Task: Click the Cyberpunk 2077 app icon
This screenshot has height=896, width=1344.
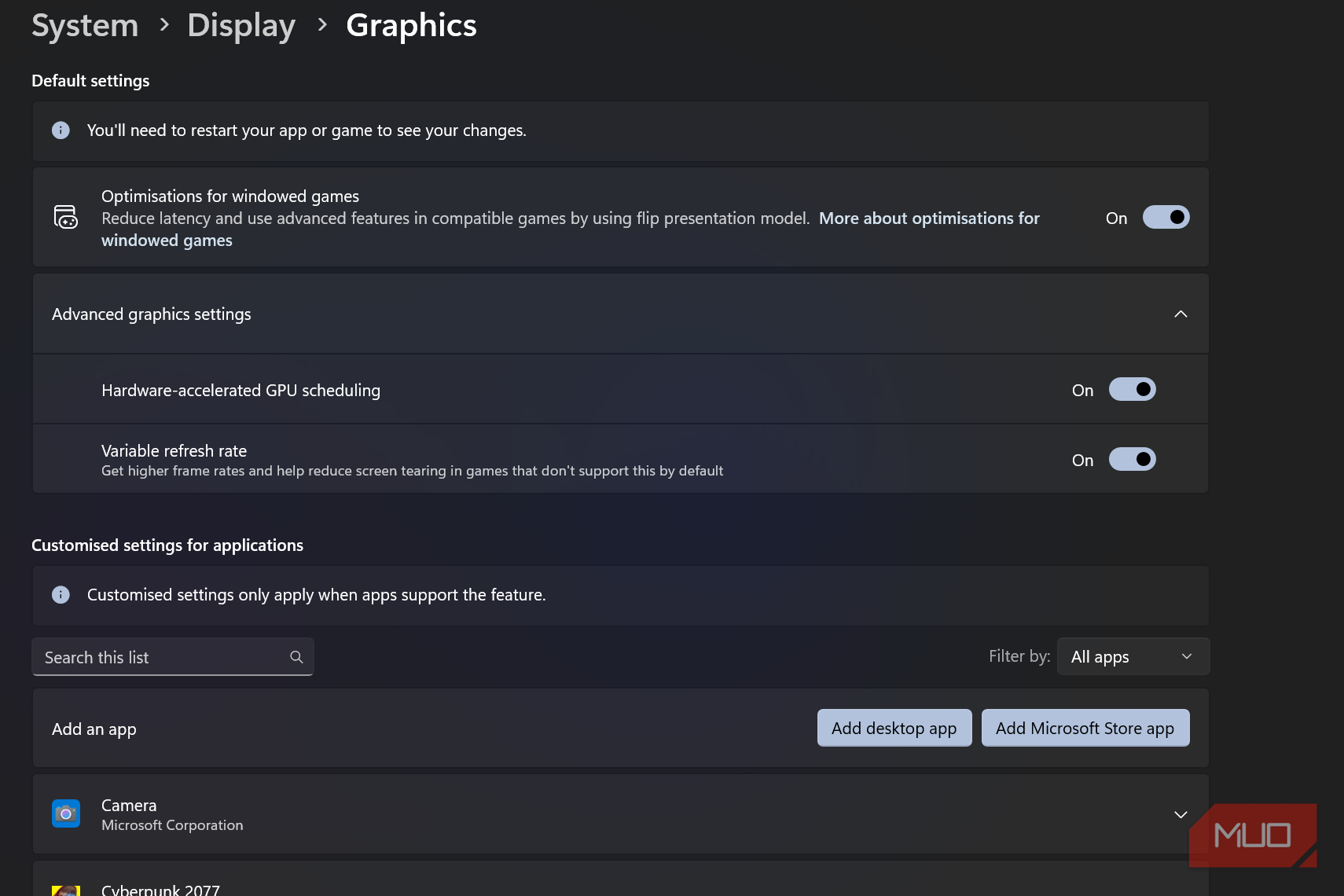Action: point(66,890)
